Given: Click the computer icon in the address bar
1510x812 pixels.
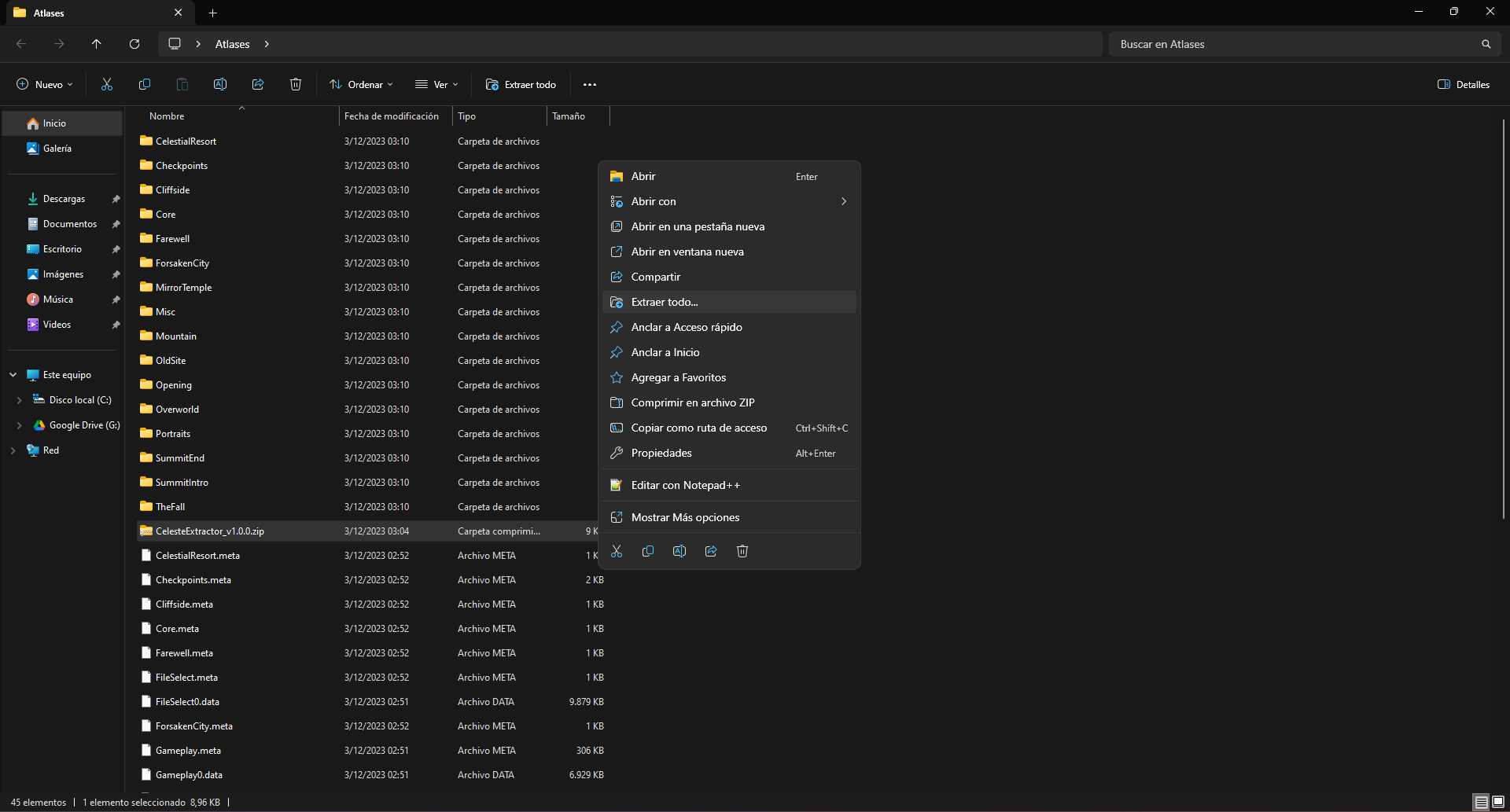Looking at the screenshot, I should 175,44.
